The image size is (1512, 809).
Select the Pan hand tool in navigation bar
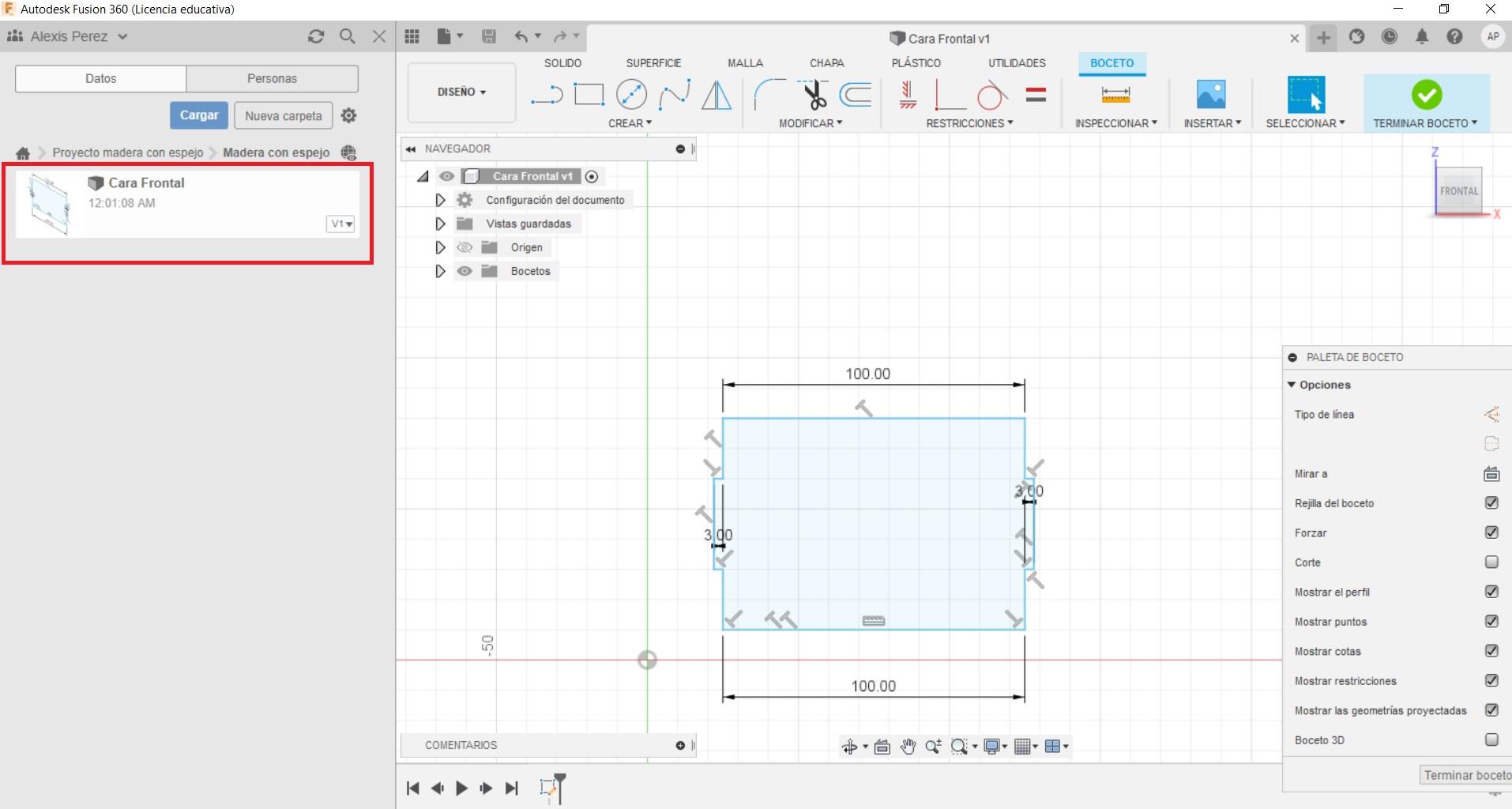[908, 747]
